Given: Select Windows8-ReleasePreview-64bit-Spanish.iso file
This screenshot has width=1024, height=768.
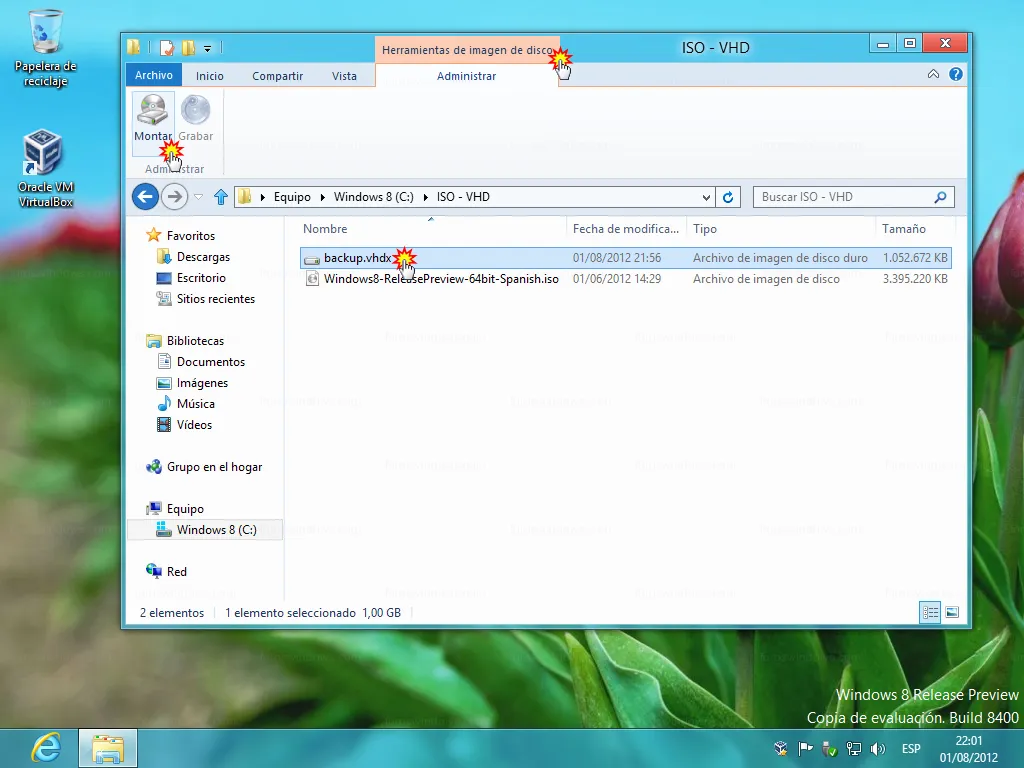Looking at the screenshot, I should 625,279.
